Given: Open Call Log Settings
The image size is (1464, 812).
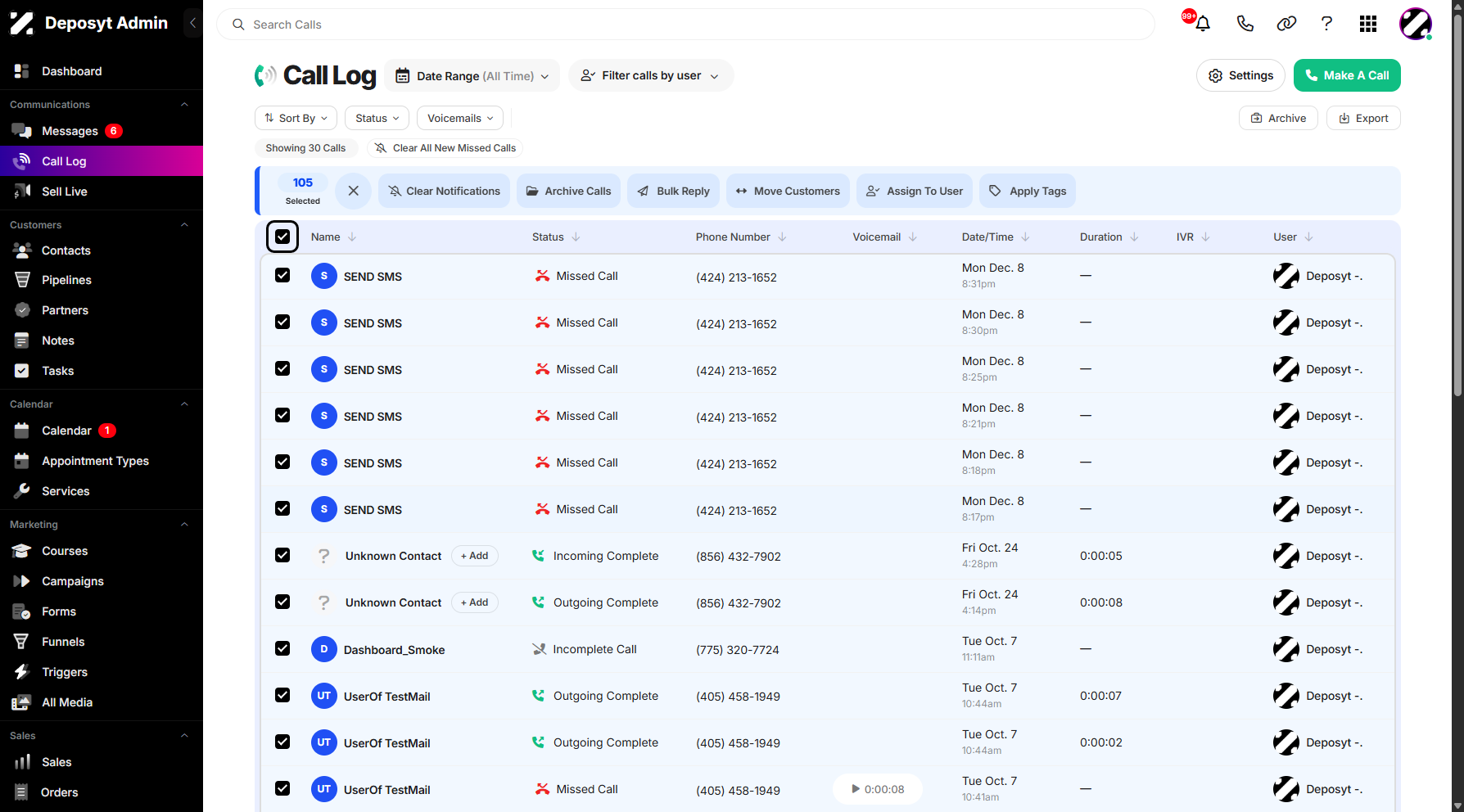Looking at the screenshot, I should (1240, 75).
